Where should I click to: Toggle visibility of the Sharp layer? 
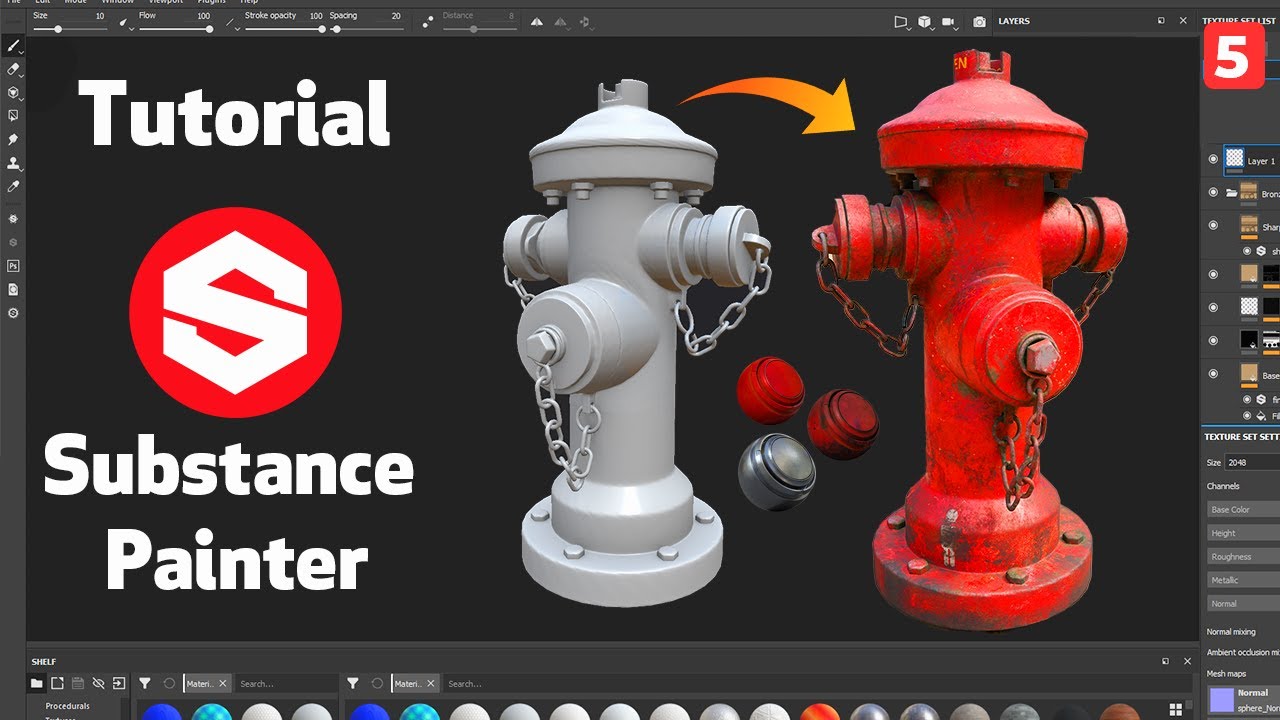(1213, 226)
